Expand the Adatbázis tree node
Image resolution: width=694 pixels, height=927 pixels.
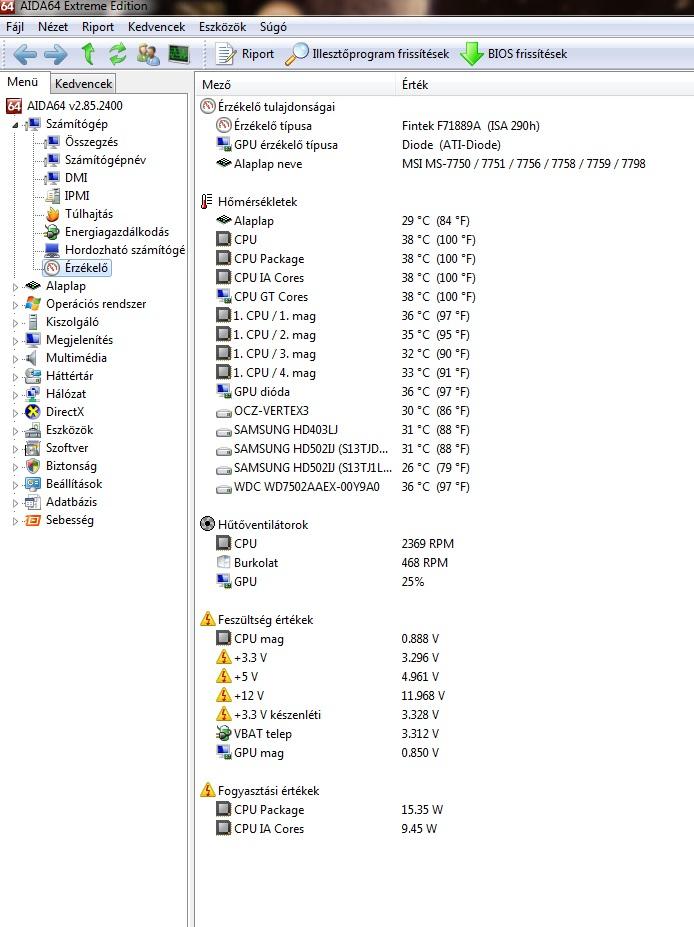[15, 503]
